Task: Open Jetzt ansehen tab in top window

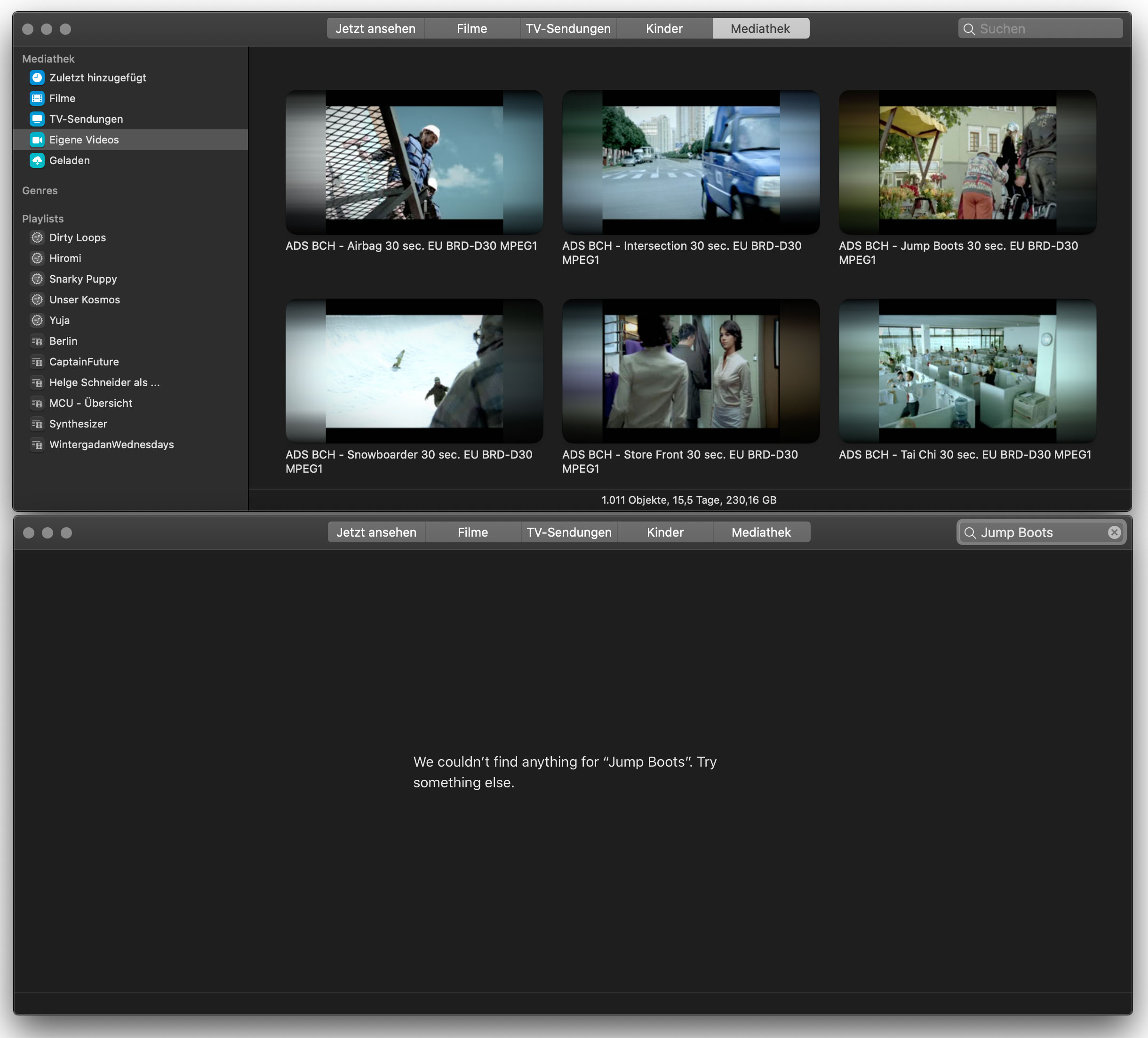Action: click(375, 29)
